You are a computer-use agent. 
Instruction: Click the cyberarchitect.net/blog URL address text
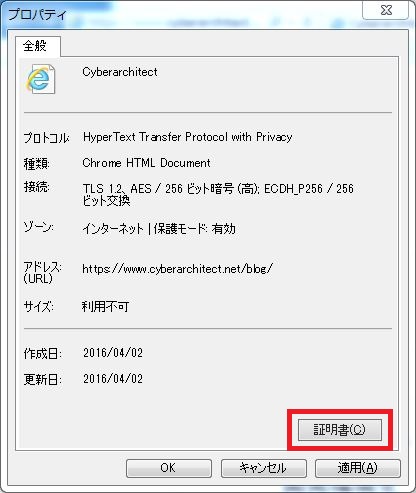coord(178,268)
